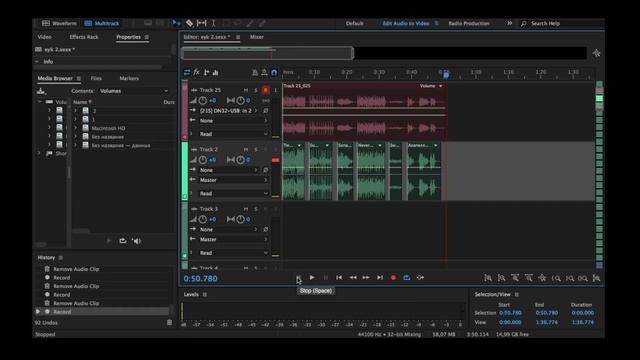Click the red Record button

393,278
